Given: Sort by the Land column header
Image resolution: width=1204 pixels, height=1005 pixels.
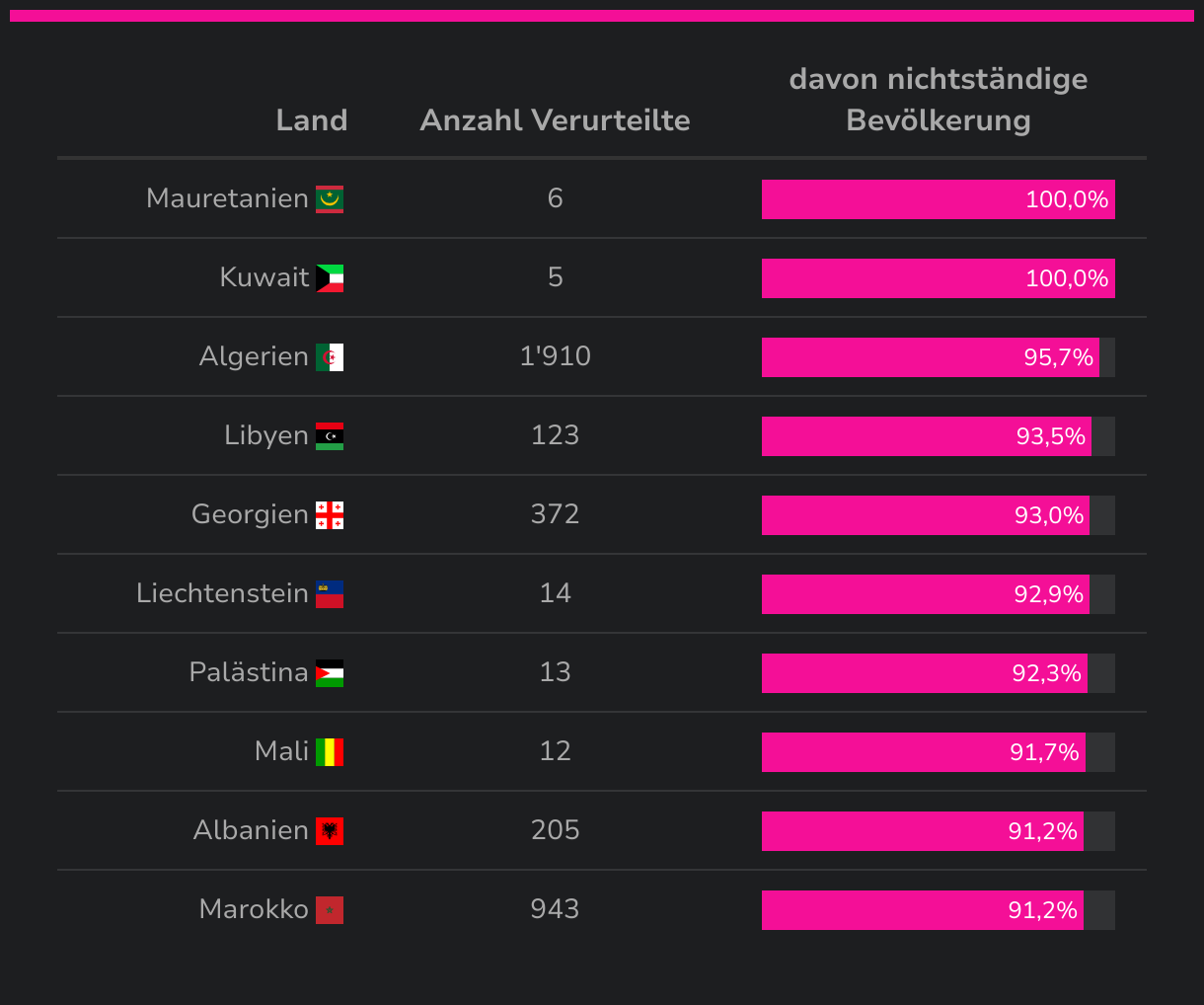Looking at the screenshot, I should 312,120.
